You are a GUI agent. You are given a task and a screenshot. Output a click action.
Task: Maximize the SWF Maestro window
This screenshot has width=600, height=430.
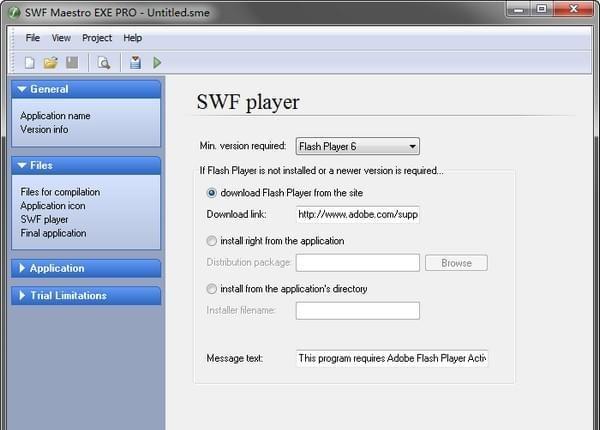pos(541,9)
